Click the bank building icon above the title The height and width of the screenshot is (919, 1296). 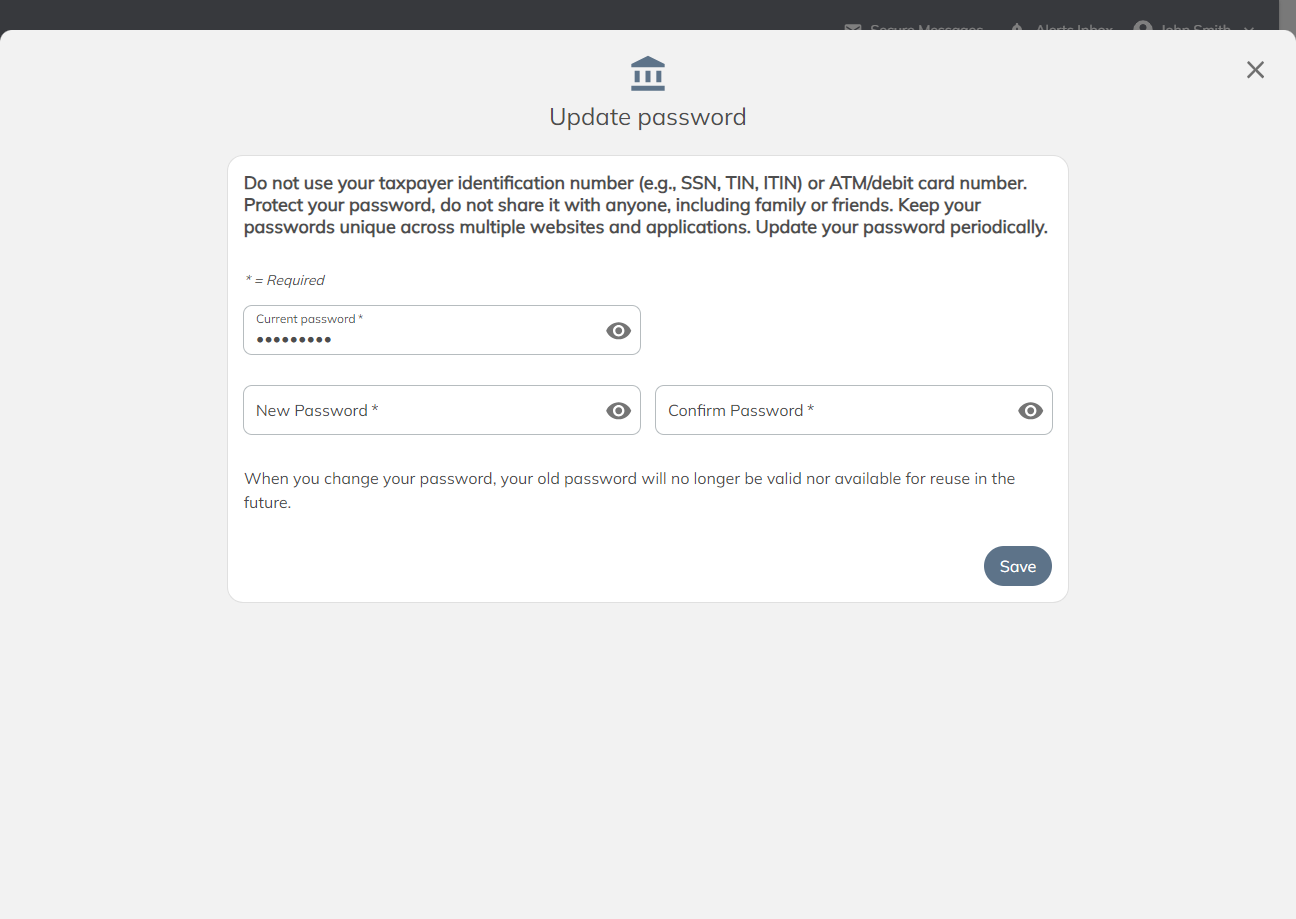pyautogui.click(x=647, y=72)
